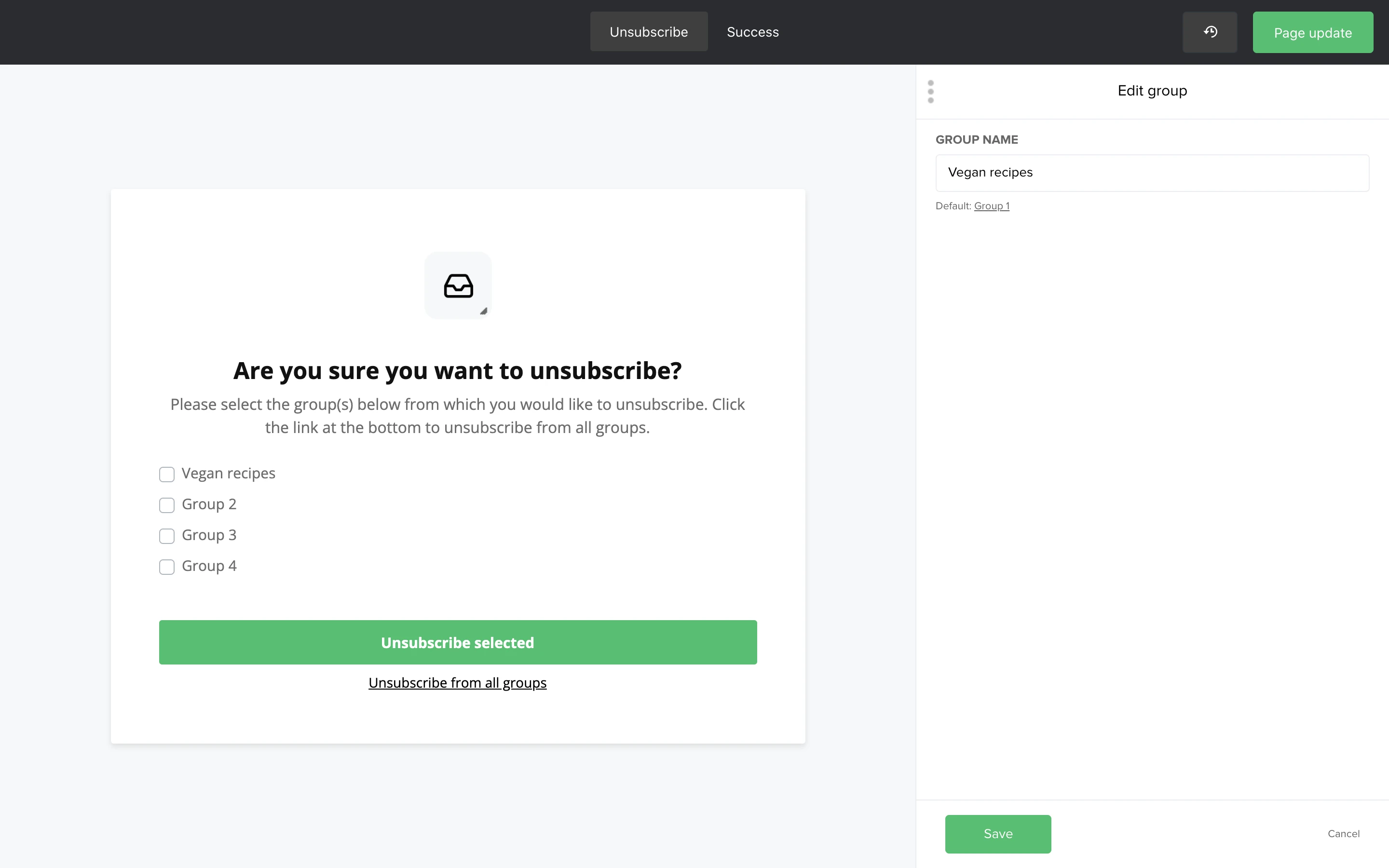
Task: Click the Group 2 label text
Action: 209,504
